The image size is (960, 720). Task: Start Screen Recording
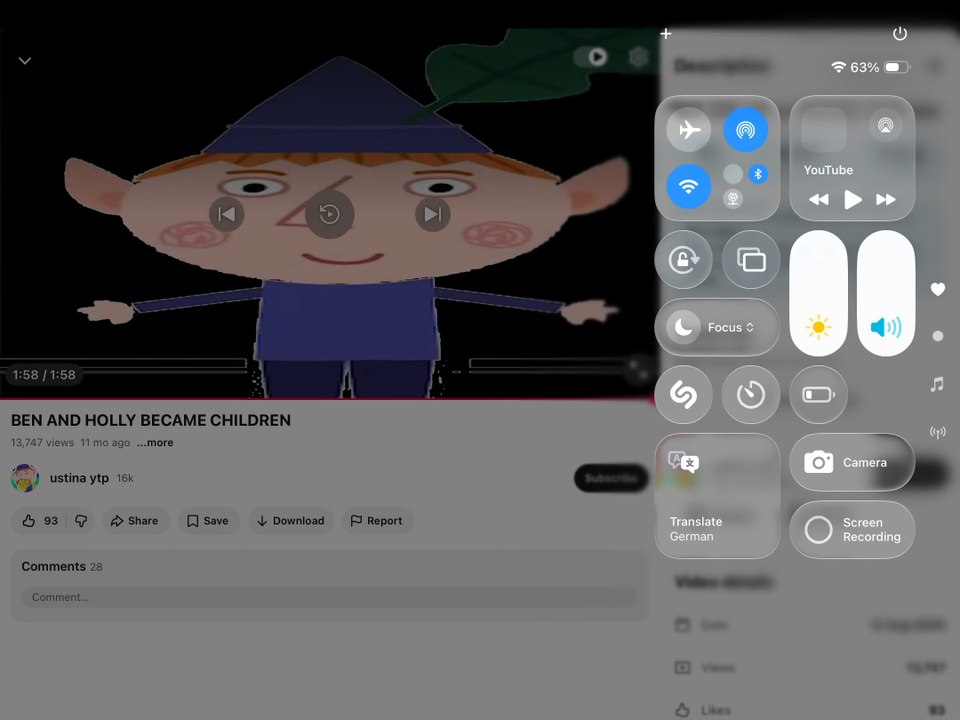852,530
